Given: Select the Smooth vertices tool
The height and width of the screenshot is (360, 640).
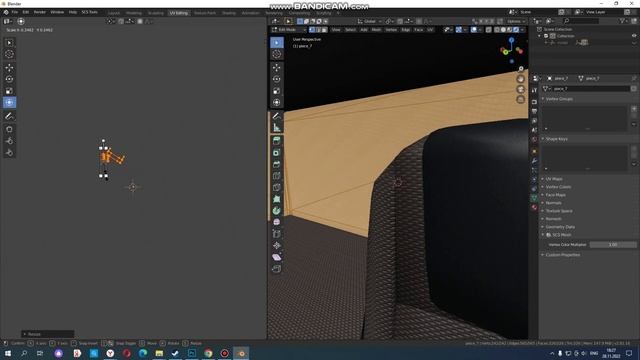Looking at the screenshot, I should click(x=277, y=222).
